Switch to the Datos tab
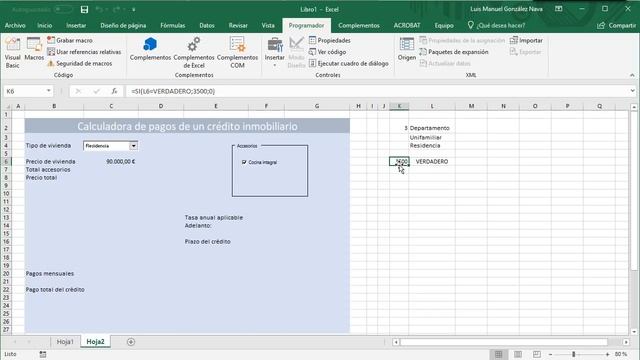The image size is (640, 360). (x=207, y=25)
